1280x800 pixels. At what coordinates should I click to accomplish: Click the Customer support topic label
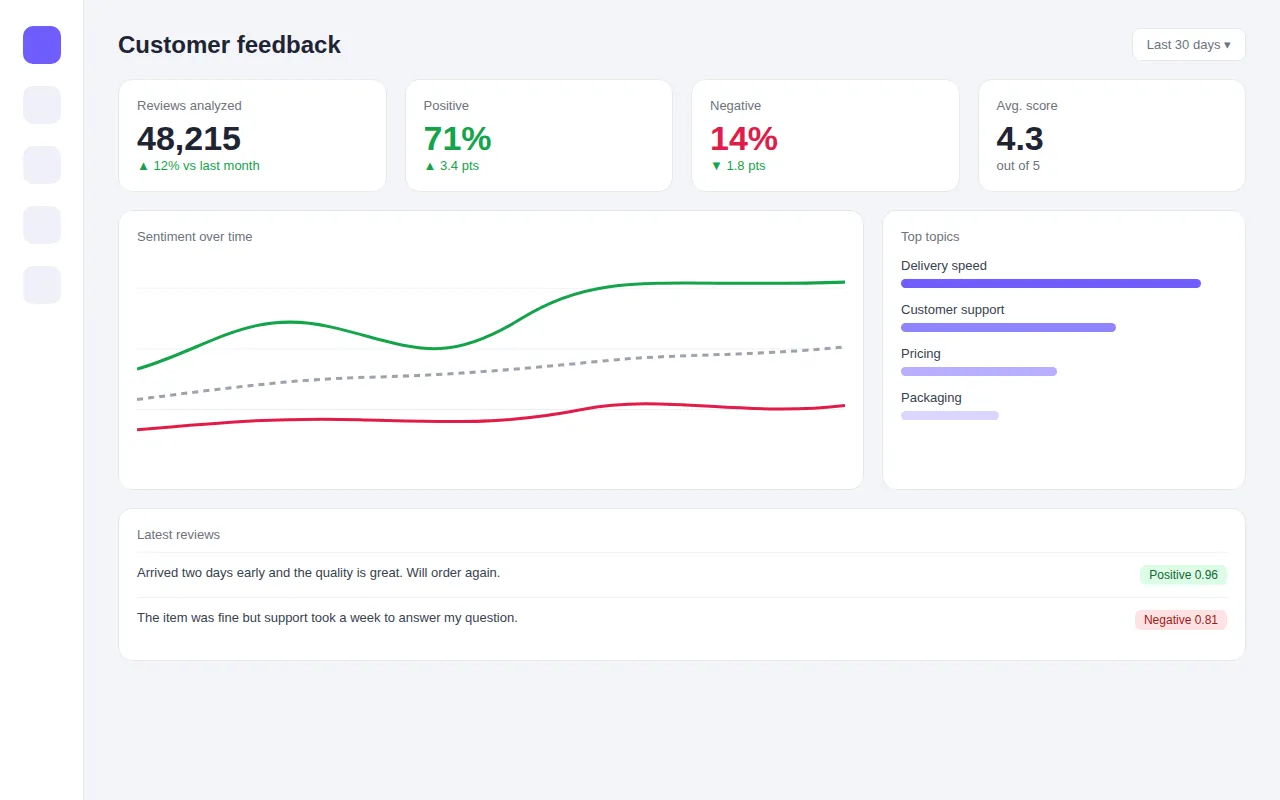pos(953,310)
